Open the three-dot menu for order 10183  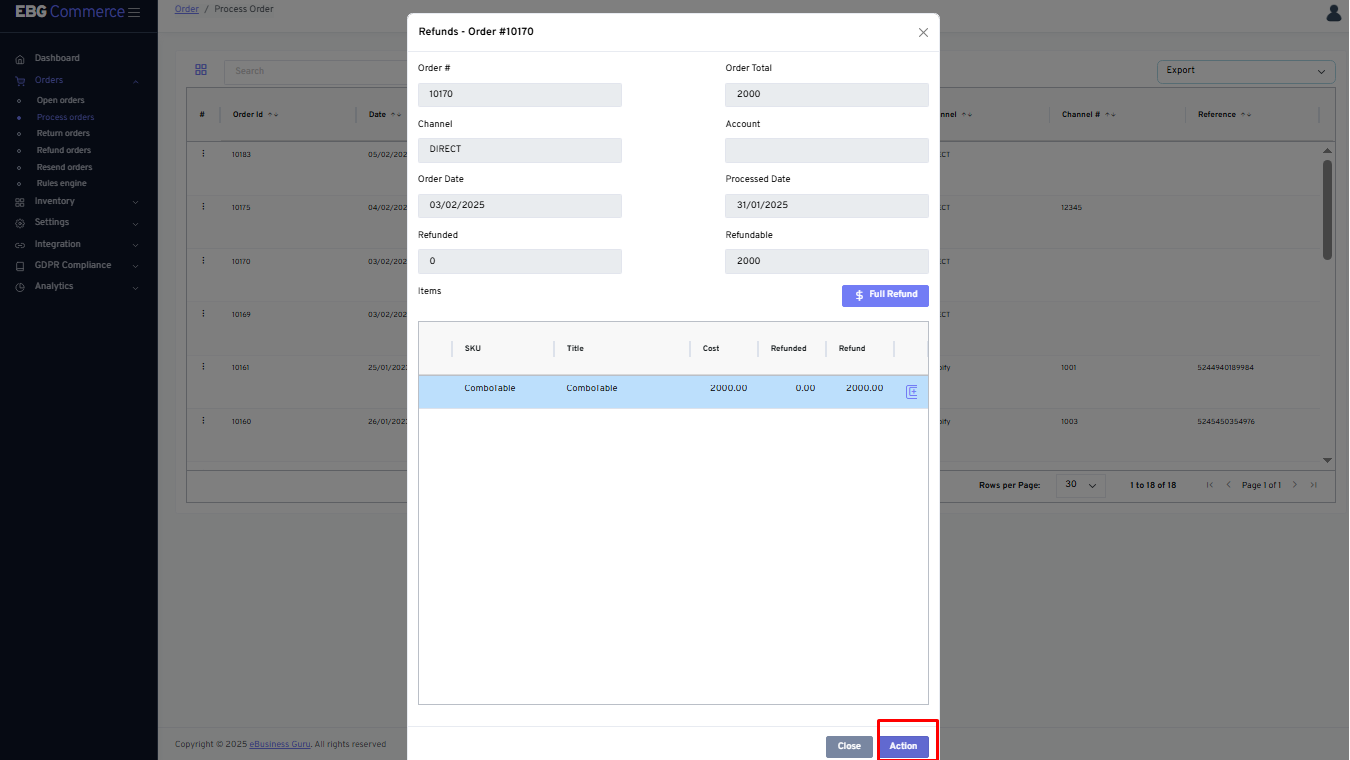(x=203, y=154)
